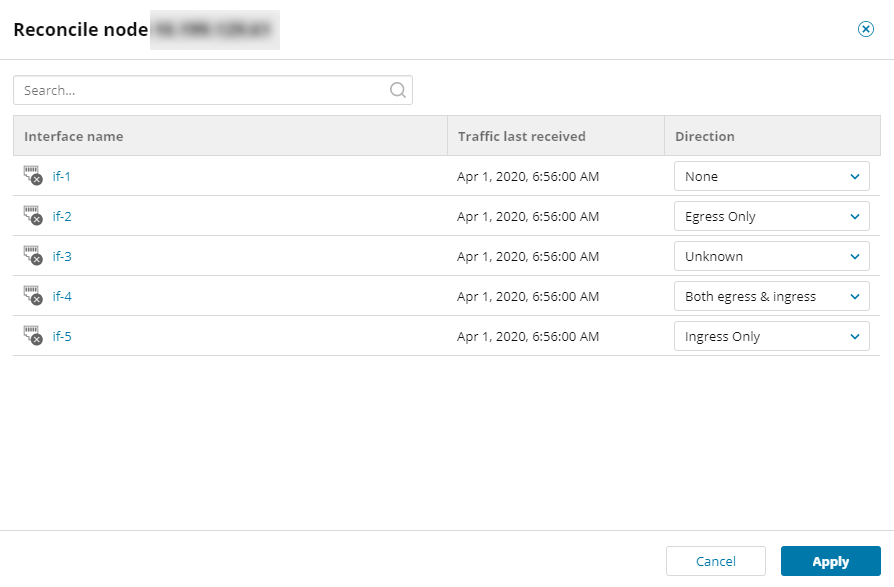
Task: Open direction dropdown showing None
Action: 771,176
